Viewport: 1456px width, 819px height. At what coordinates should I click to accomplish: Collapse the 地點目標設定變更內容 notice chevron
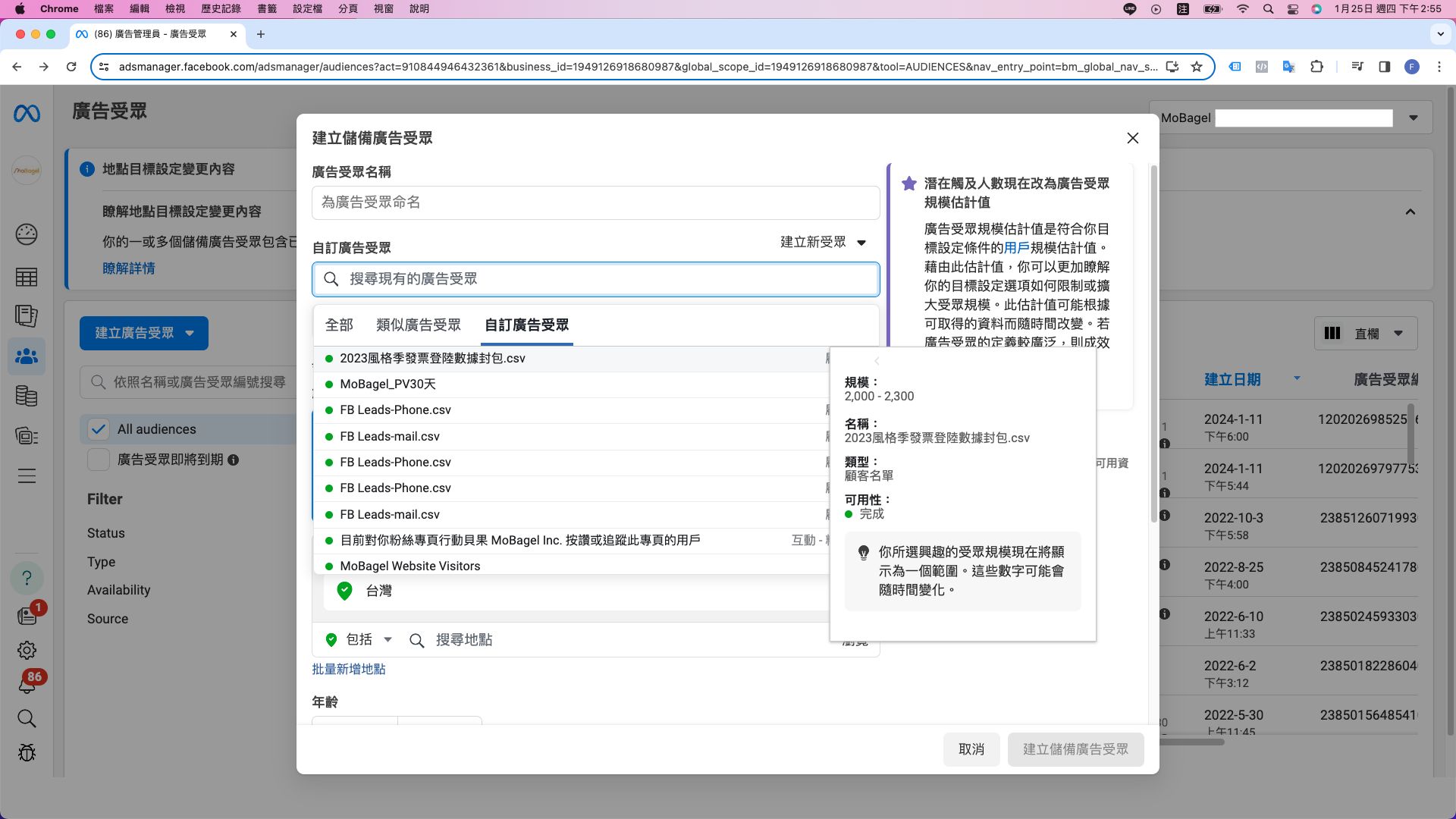click(1410, 212)
